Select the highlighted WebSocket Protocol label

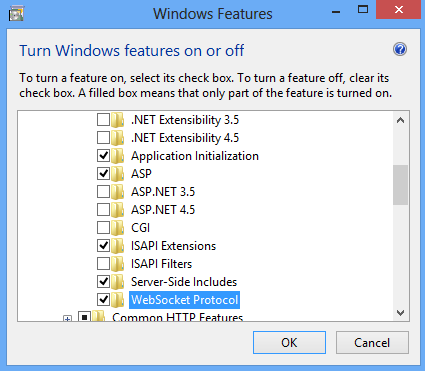(184, 300)
